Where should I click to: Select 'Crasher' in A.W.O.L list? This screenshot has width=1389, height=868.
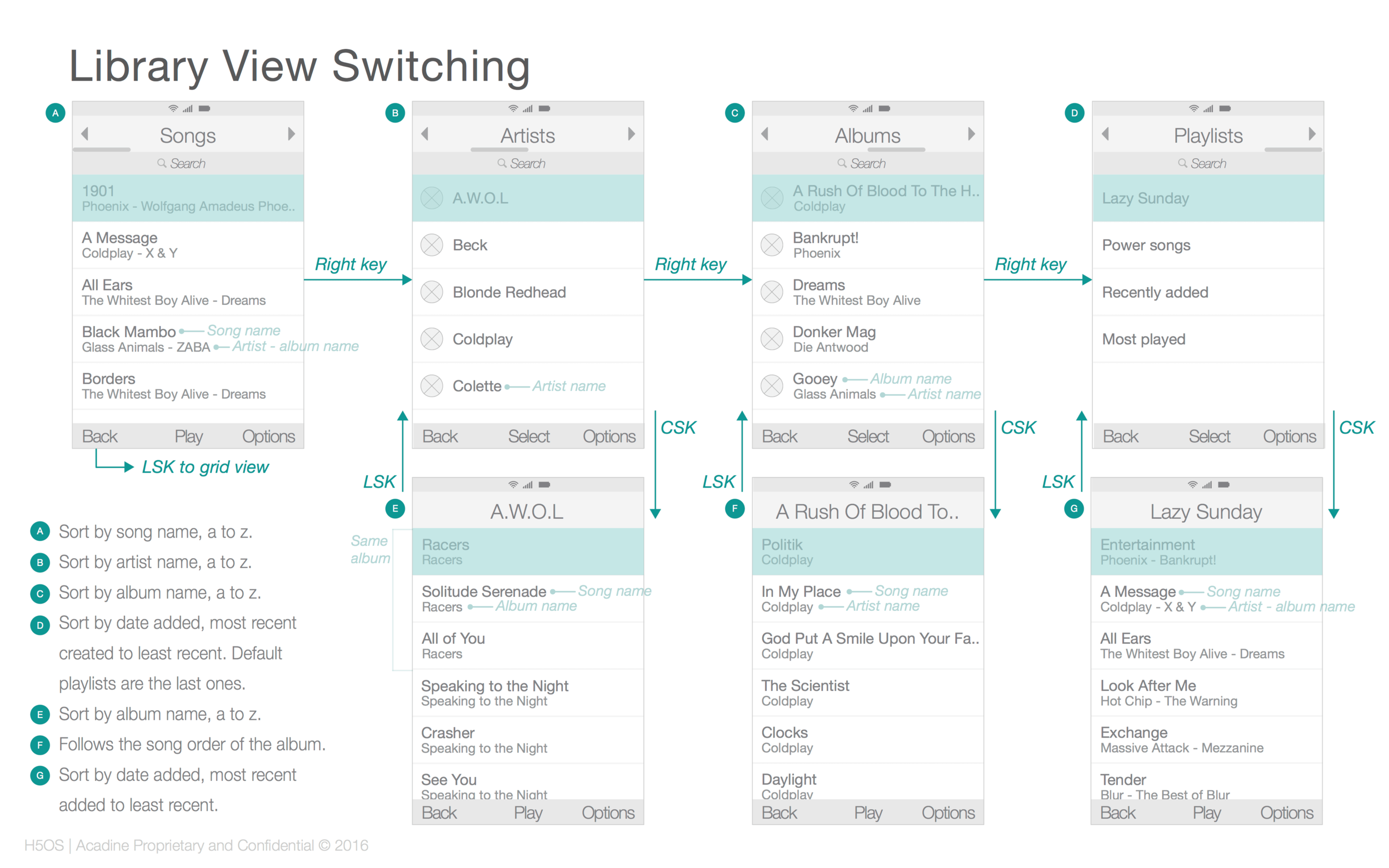point(528,740)
